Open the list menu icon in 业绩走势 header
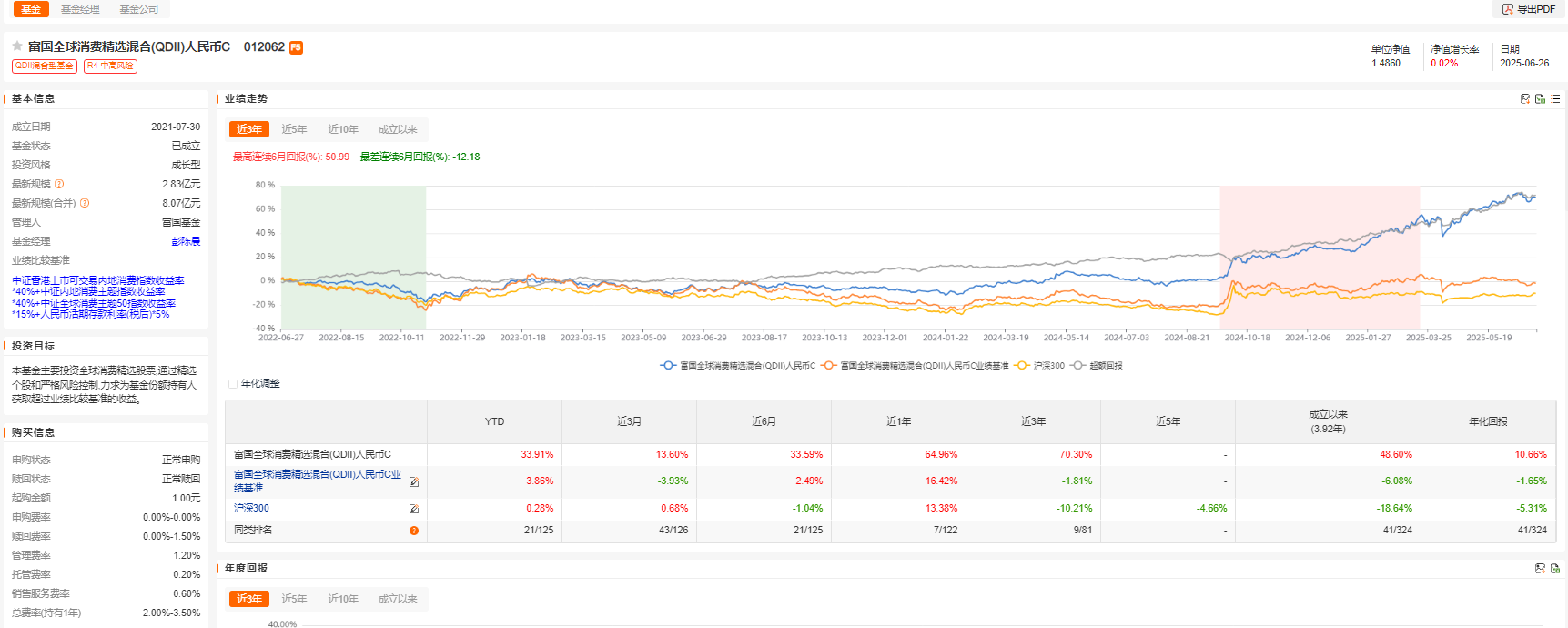Screen dimensions: 1568x628 [x=1555, y=98]
